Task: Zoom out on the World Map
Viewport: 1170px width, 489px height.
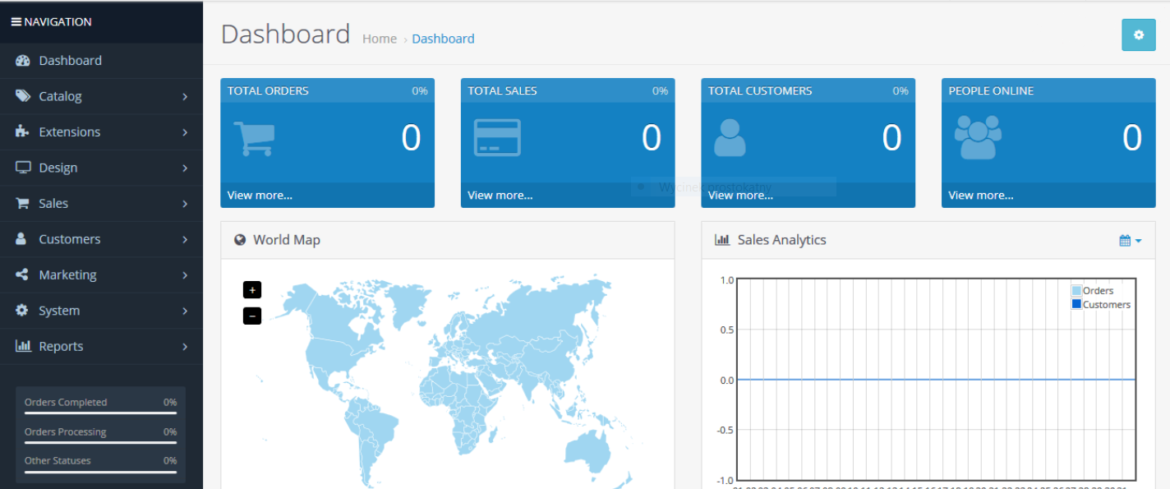Action: point(252,316)
